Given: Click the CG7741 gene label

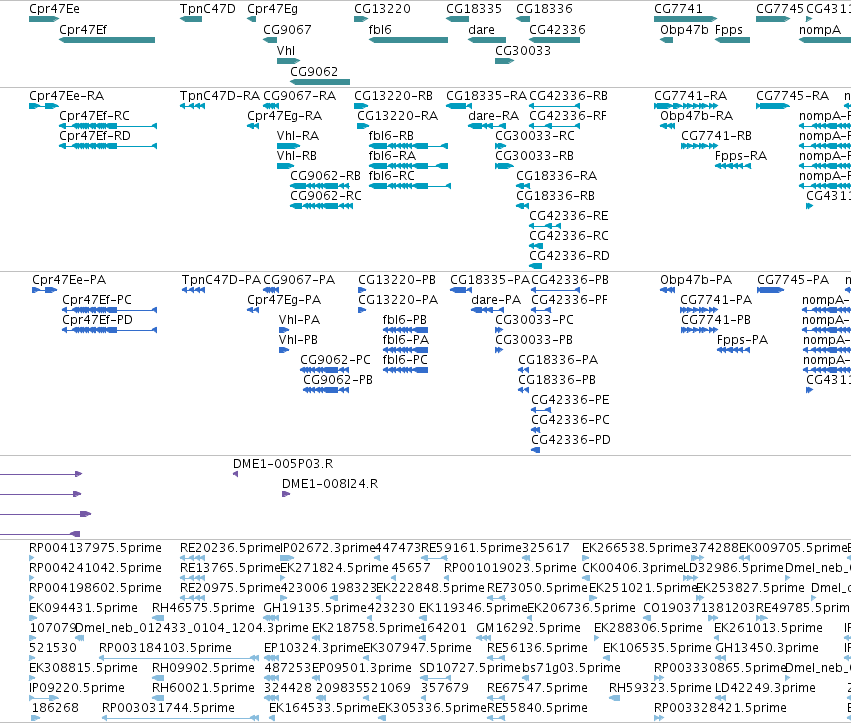Looking at the screenshot, I should click(678, 9).
